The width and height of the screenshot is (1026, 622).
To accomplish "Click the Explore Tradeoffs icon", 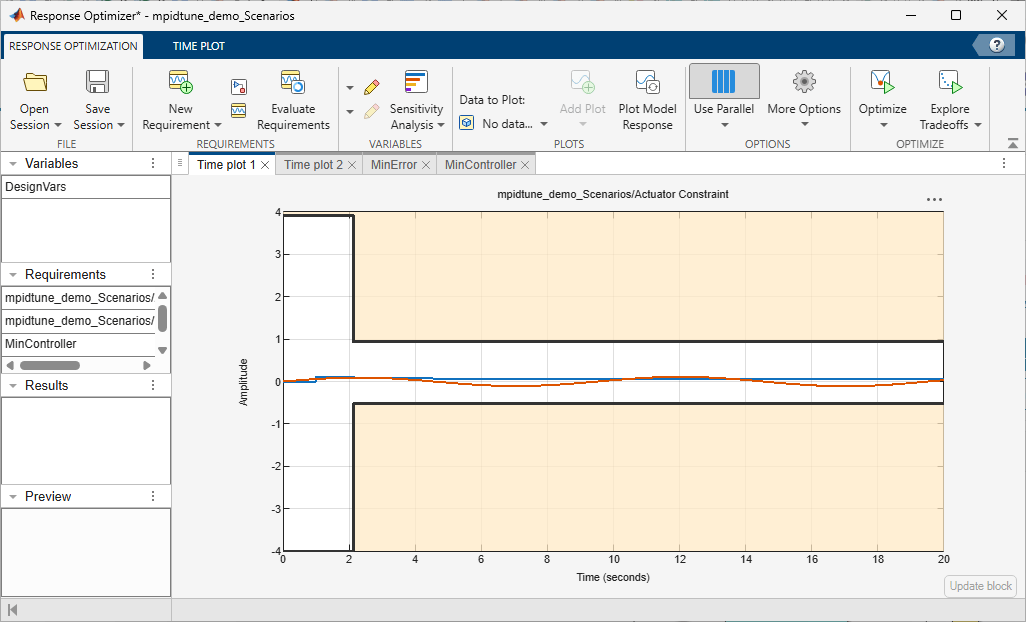I will click(x=950, y=82).
